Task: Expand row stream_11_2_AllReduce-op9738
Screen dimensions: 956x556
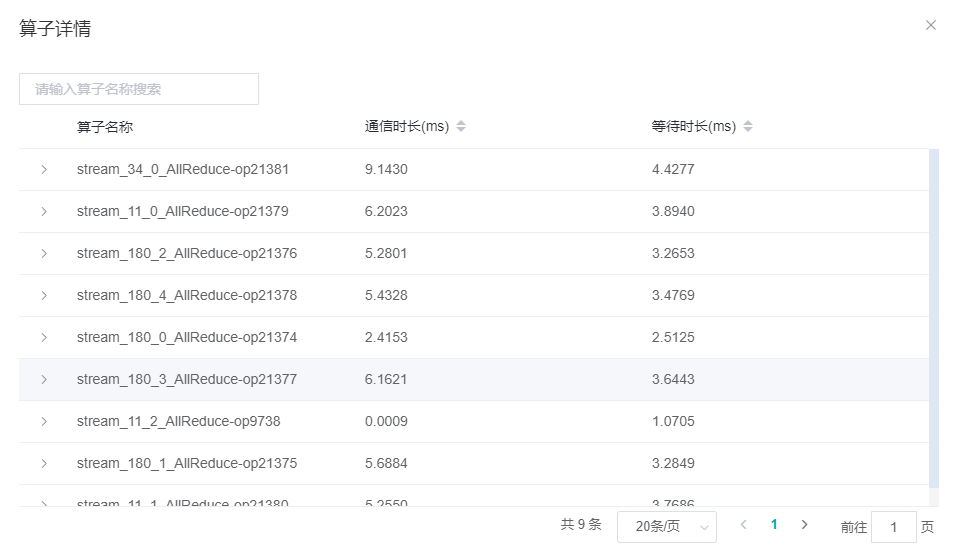Action: click(44, 422)
